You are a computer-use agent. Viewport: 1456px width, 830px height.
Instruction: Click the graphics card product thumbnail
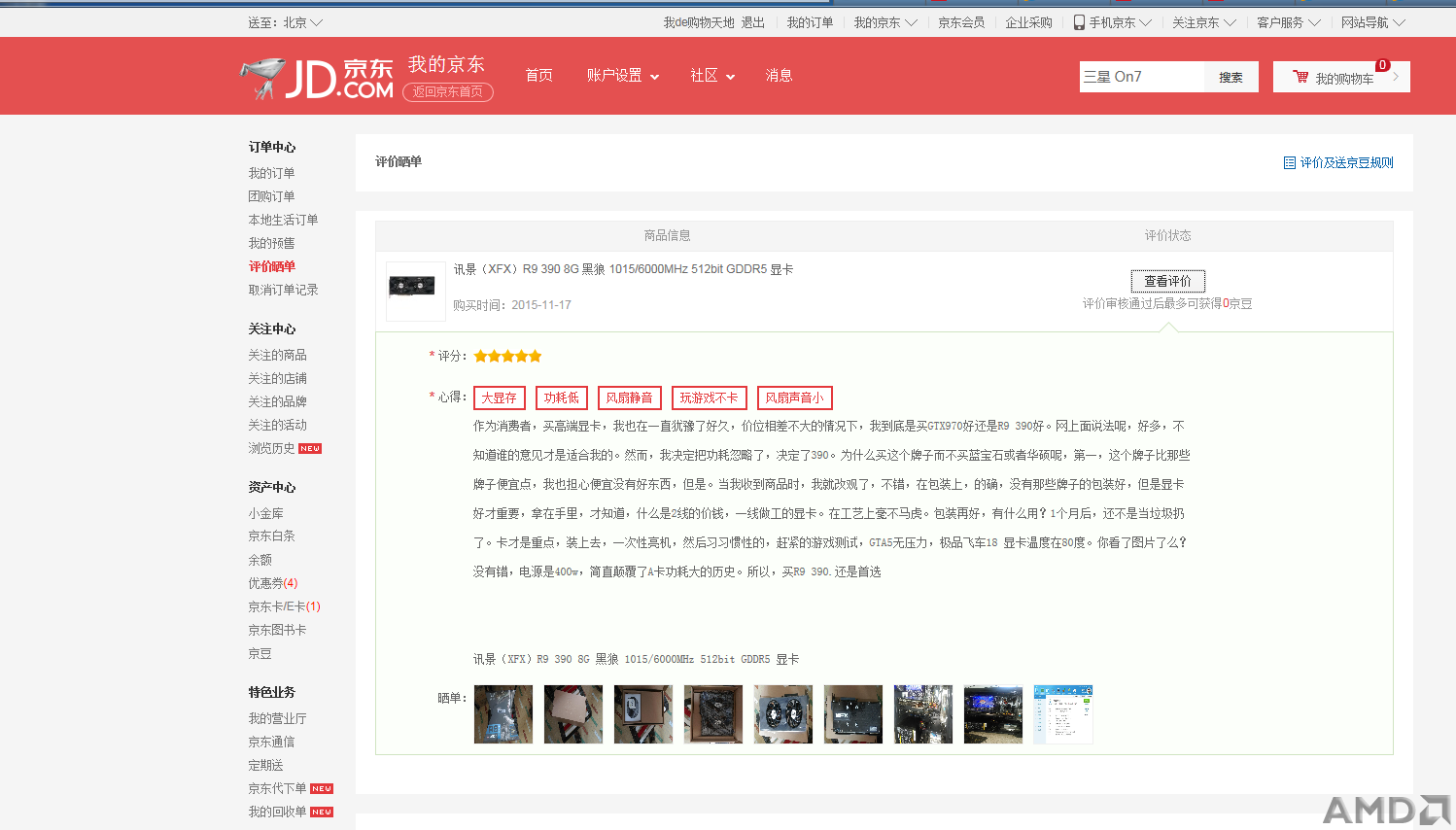(x=416, y=292)
